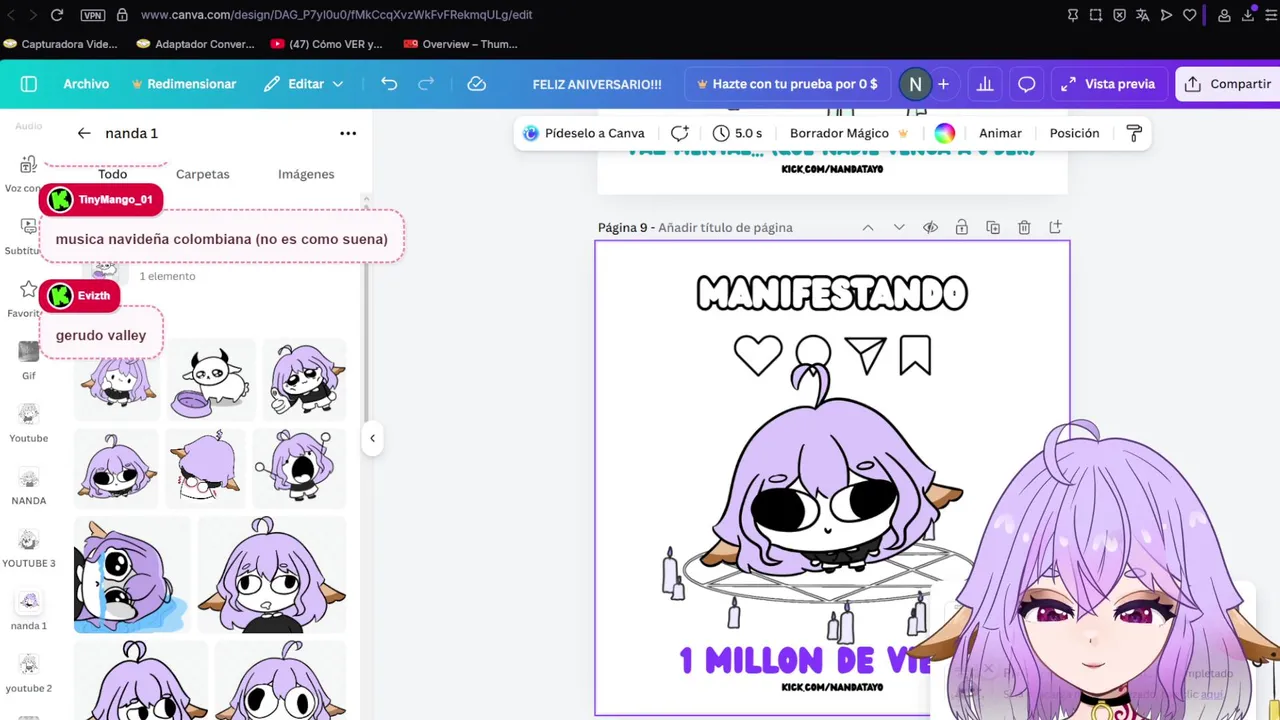Click Pídeselo a Canva
The image size is (1280, 720).
tap(584, 133)
